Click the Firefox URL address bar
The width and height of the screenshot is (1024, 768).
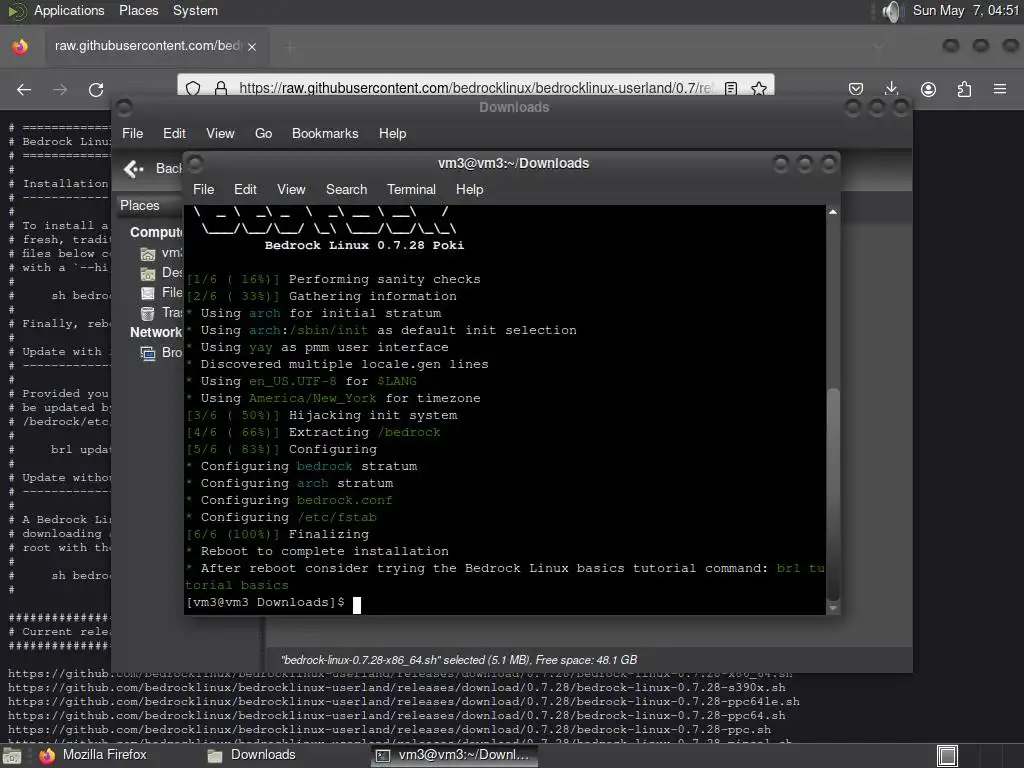pyautogui.click(x=475, y=88)
